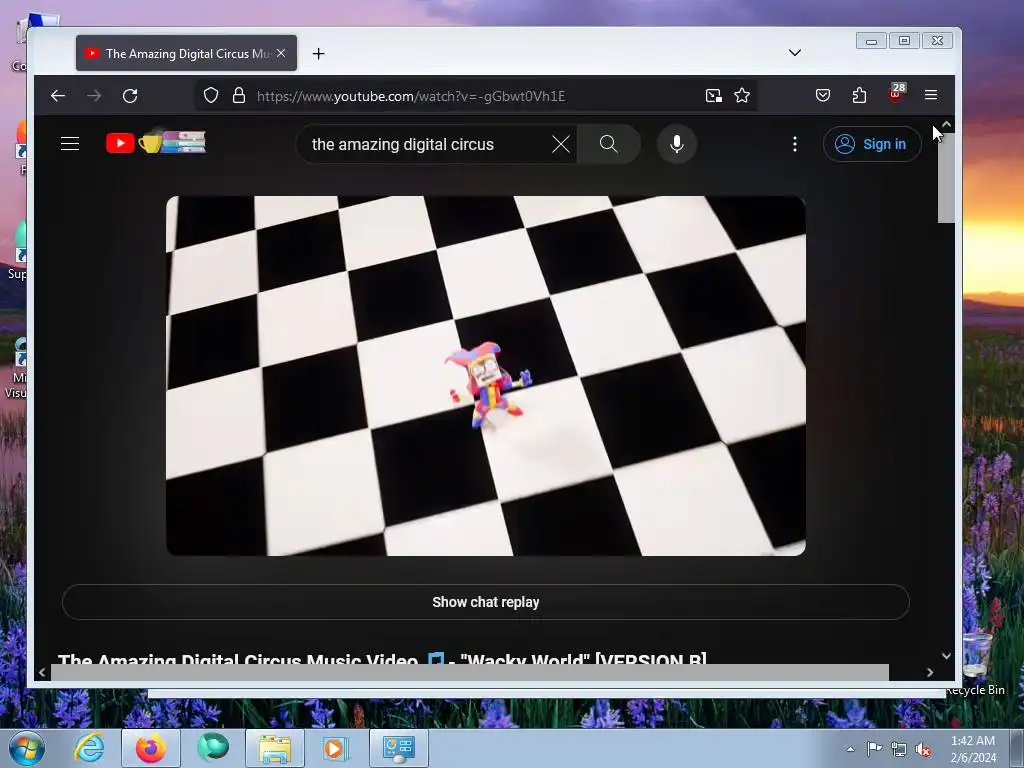
Task: Maximize the Firefox window
Action: [x=904, y=40]
